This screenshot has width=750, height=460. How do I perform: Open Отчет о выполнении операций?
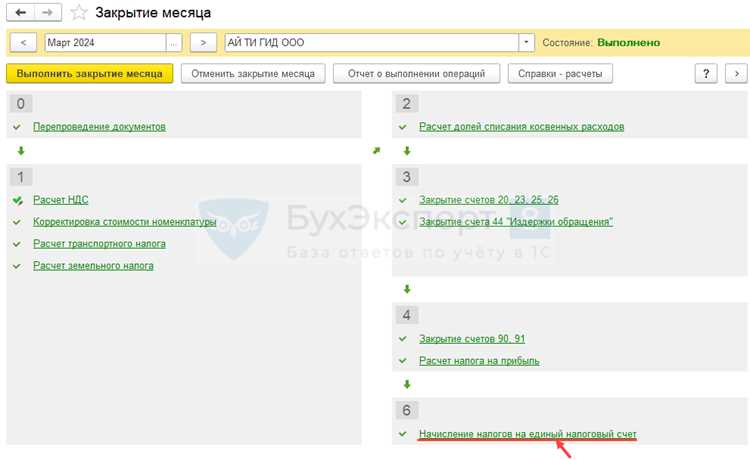click(417, 74)
